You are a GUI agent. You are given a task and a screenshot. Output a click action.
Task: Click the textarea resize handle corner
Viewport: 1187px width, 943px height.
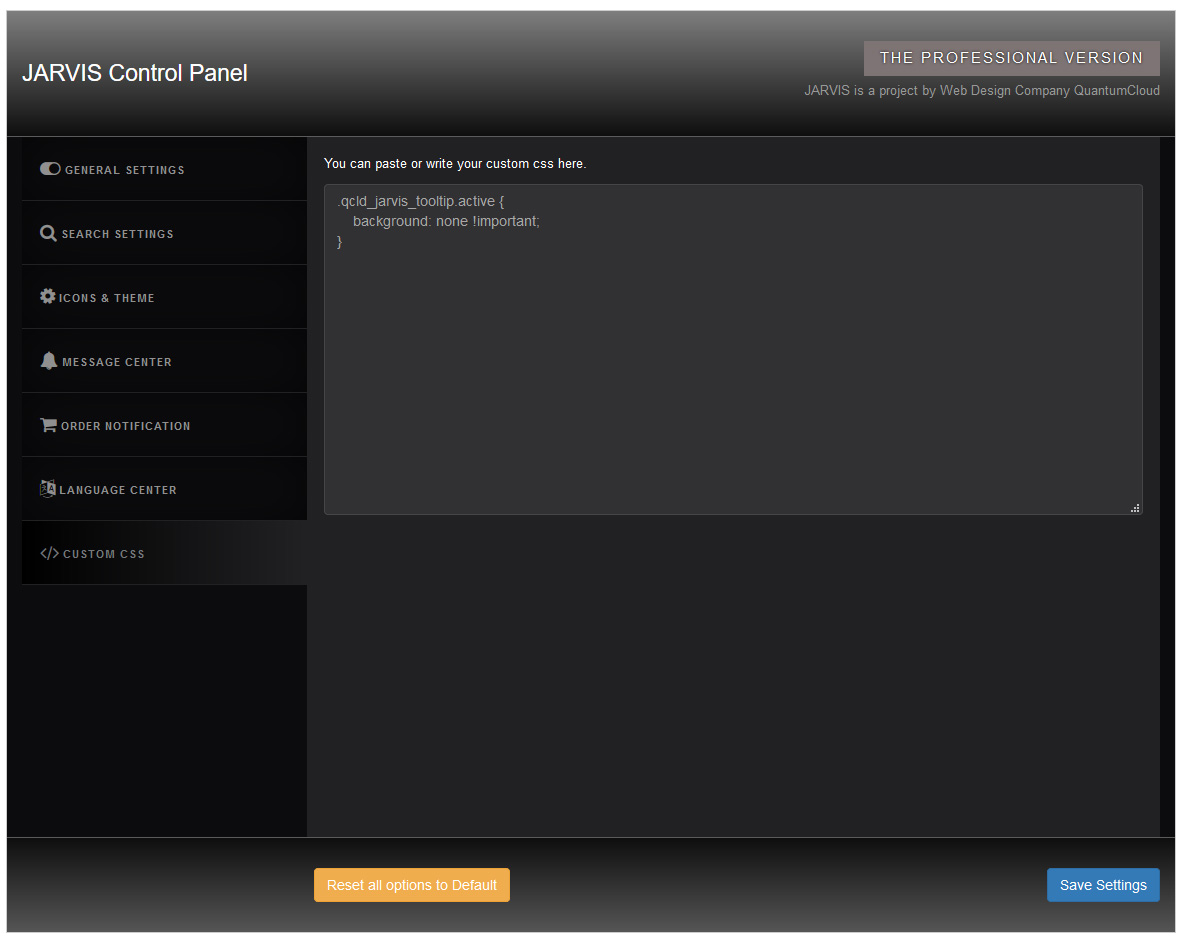coord(1135,509)
